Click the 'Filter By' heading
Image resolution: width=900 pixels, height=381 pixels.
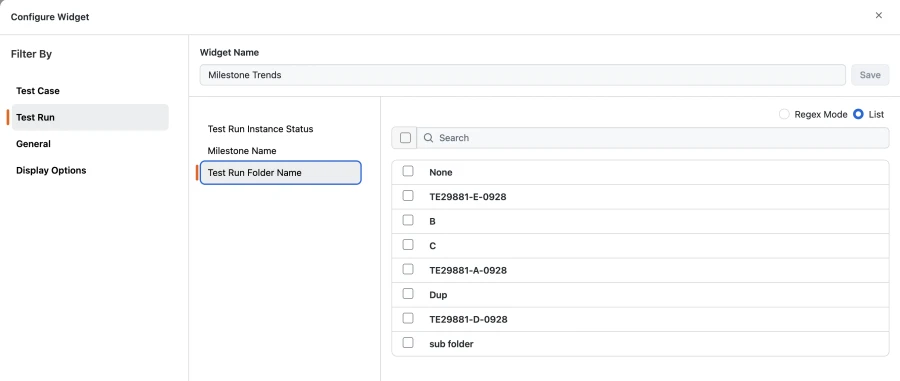pos(32,54)
